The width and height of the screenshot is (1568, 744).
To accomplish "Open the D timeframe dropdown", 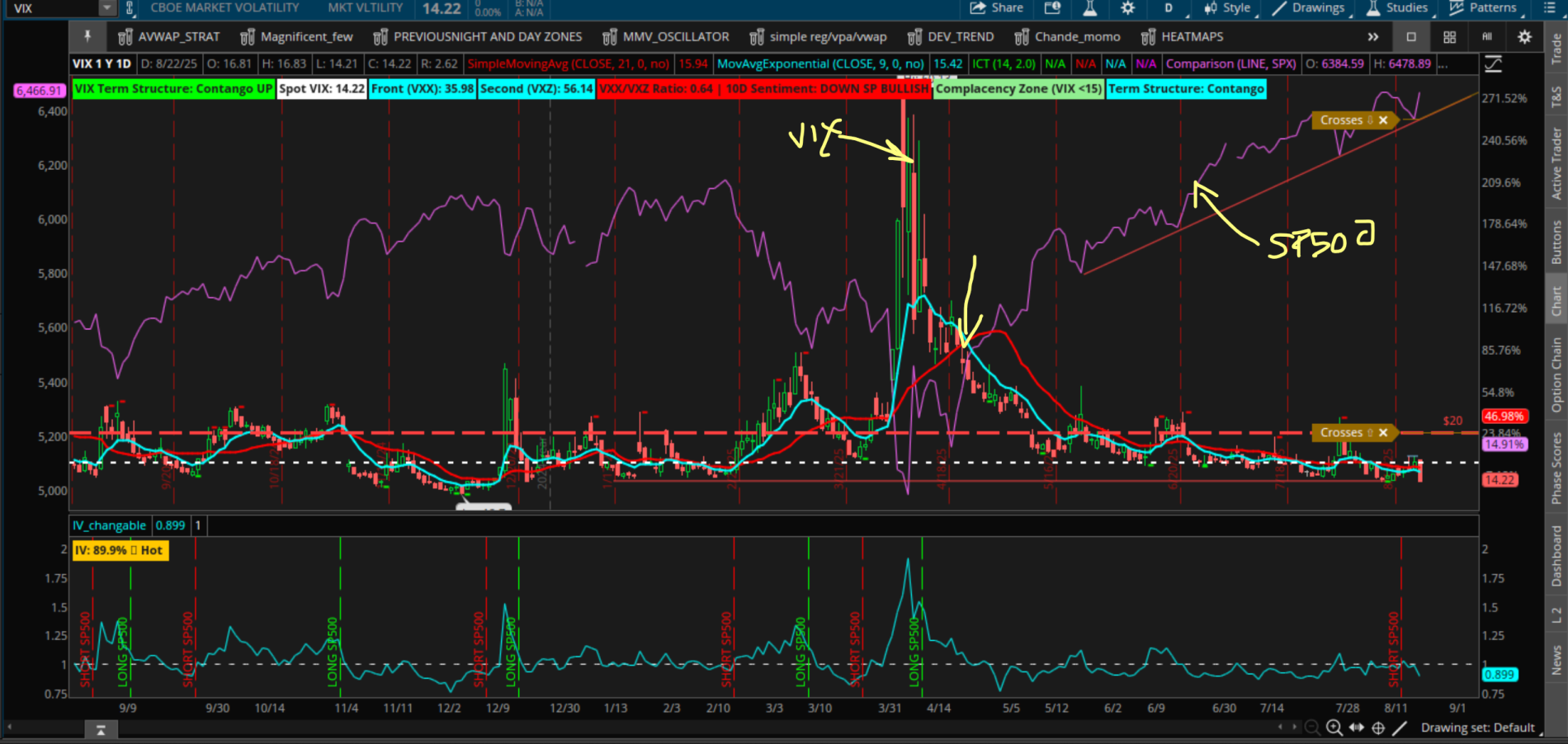I will click(x=1169, y=8).
